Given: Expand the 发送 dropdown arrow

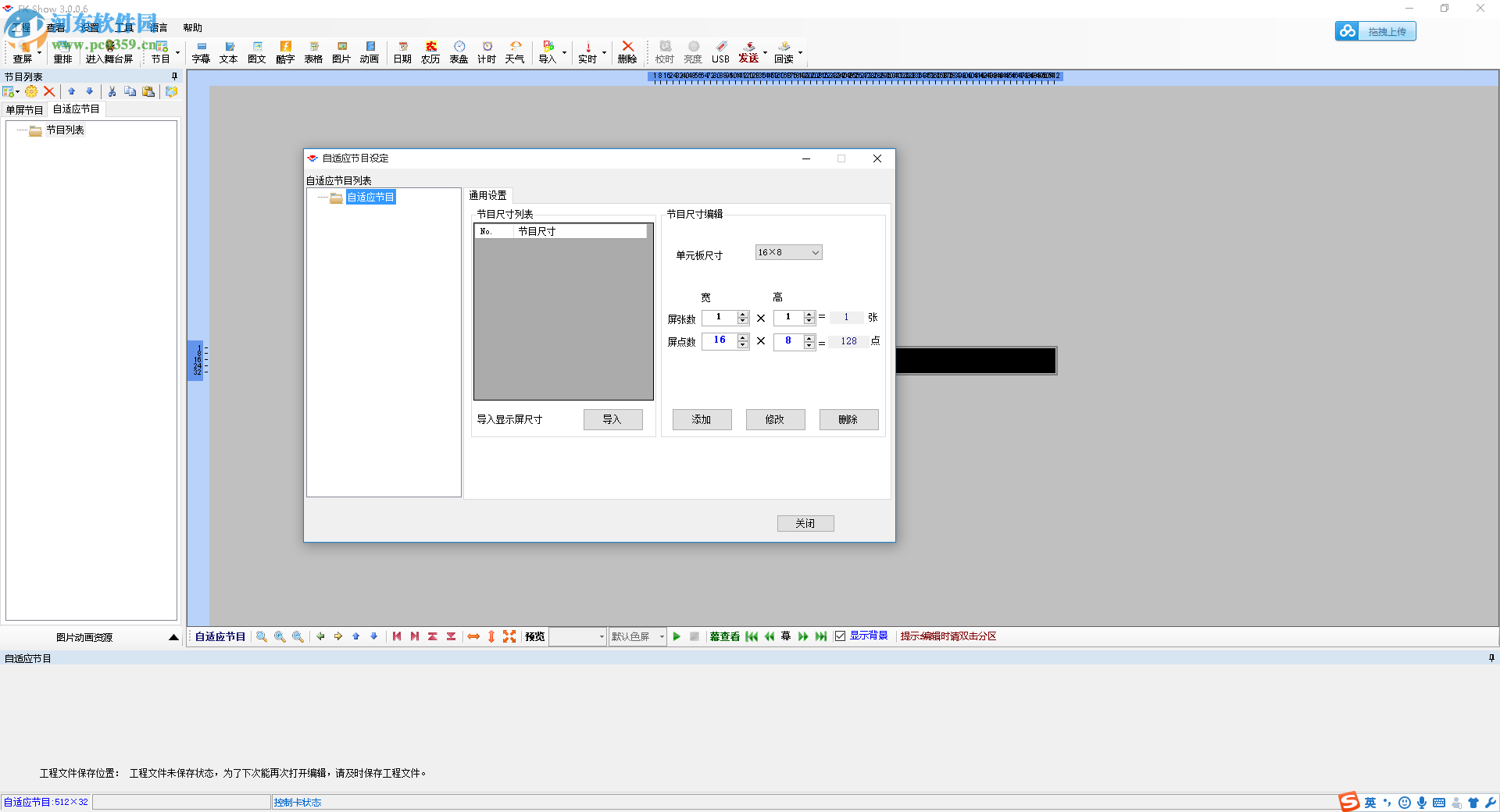Looking at the screenshot, I should point(765,53).
